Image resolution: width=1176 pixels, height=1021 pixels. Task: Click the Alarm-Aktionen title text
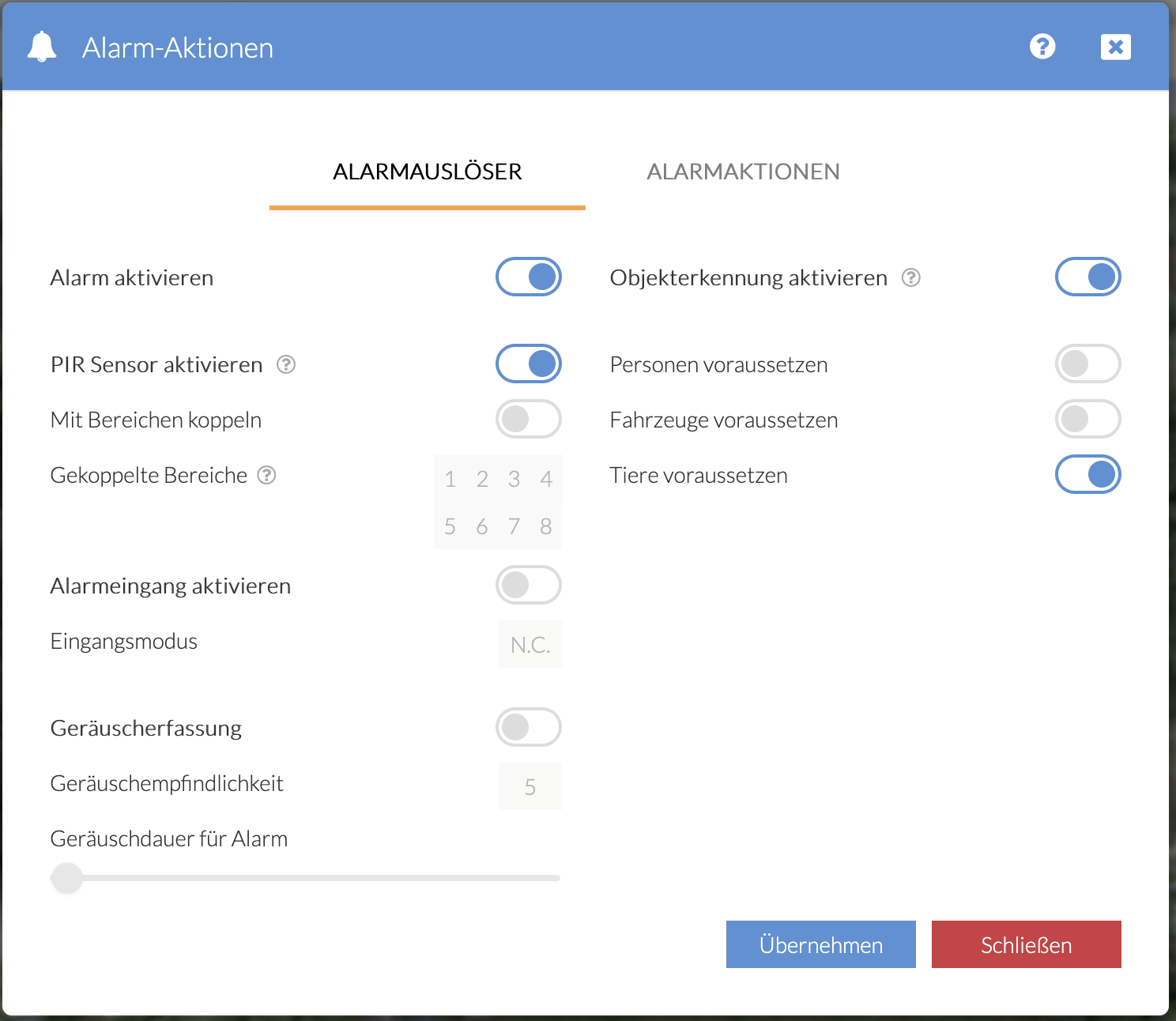[x=178, y=48]
